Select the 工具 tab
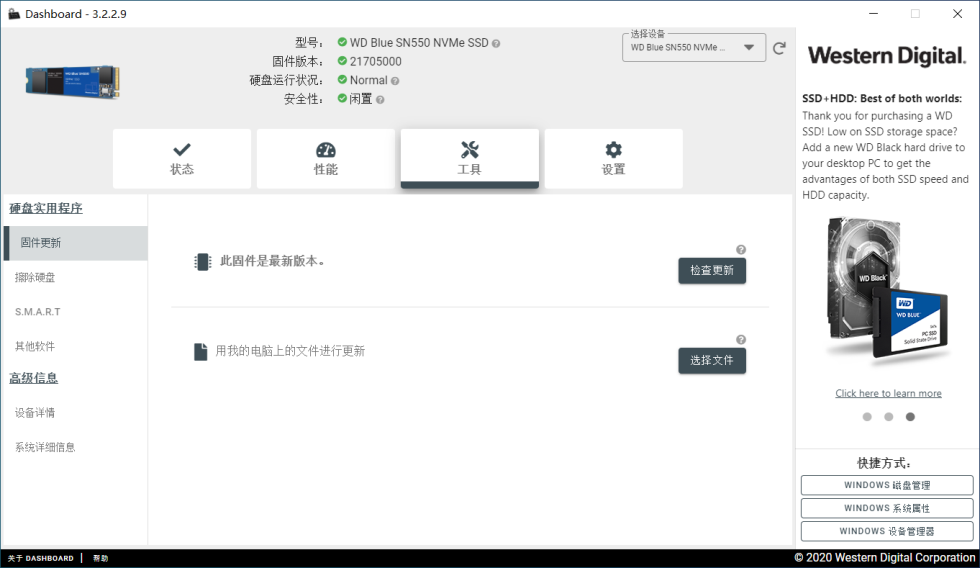980x568 pixels. click(x=469, y=159)
